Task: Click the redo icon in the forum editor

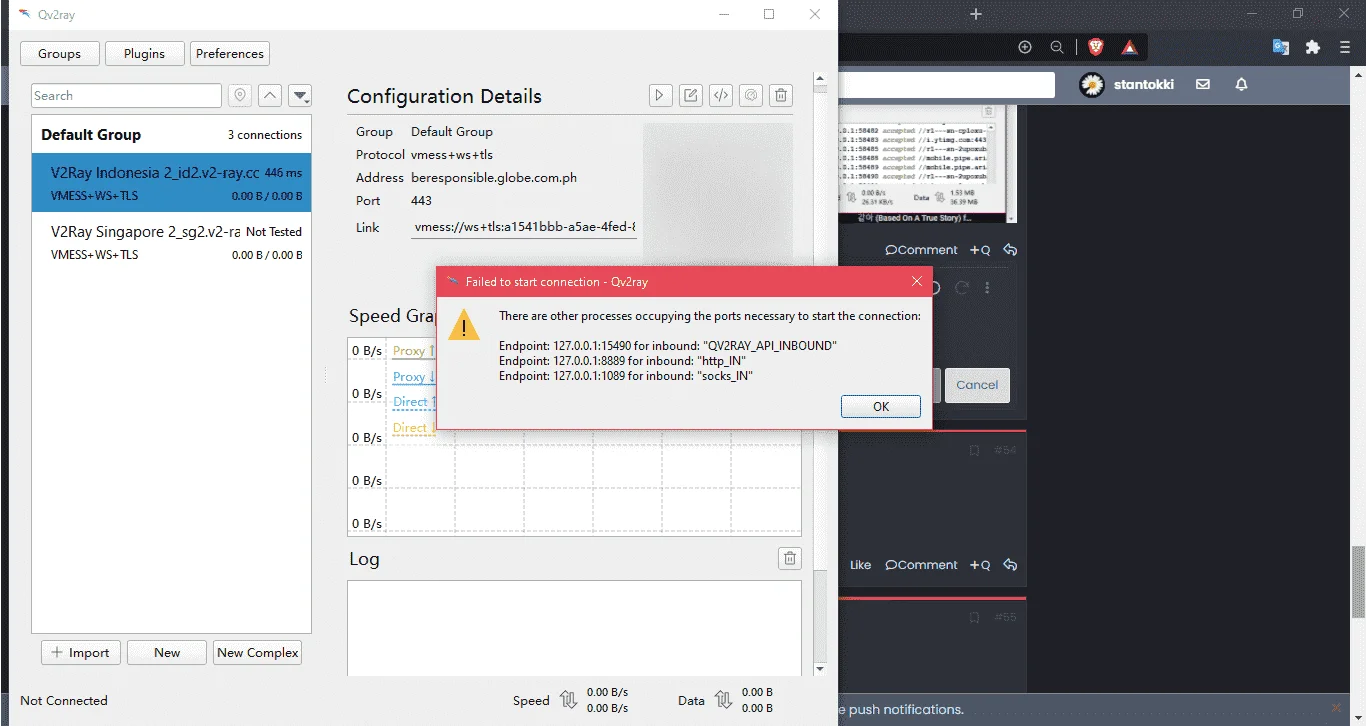Action: [962, 288]
